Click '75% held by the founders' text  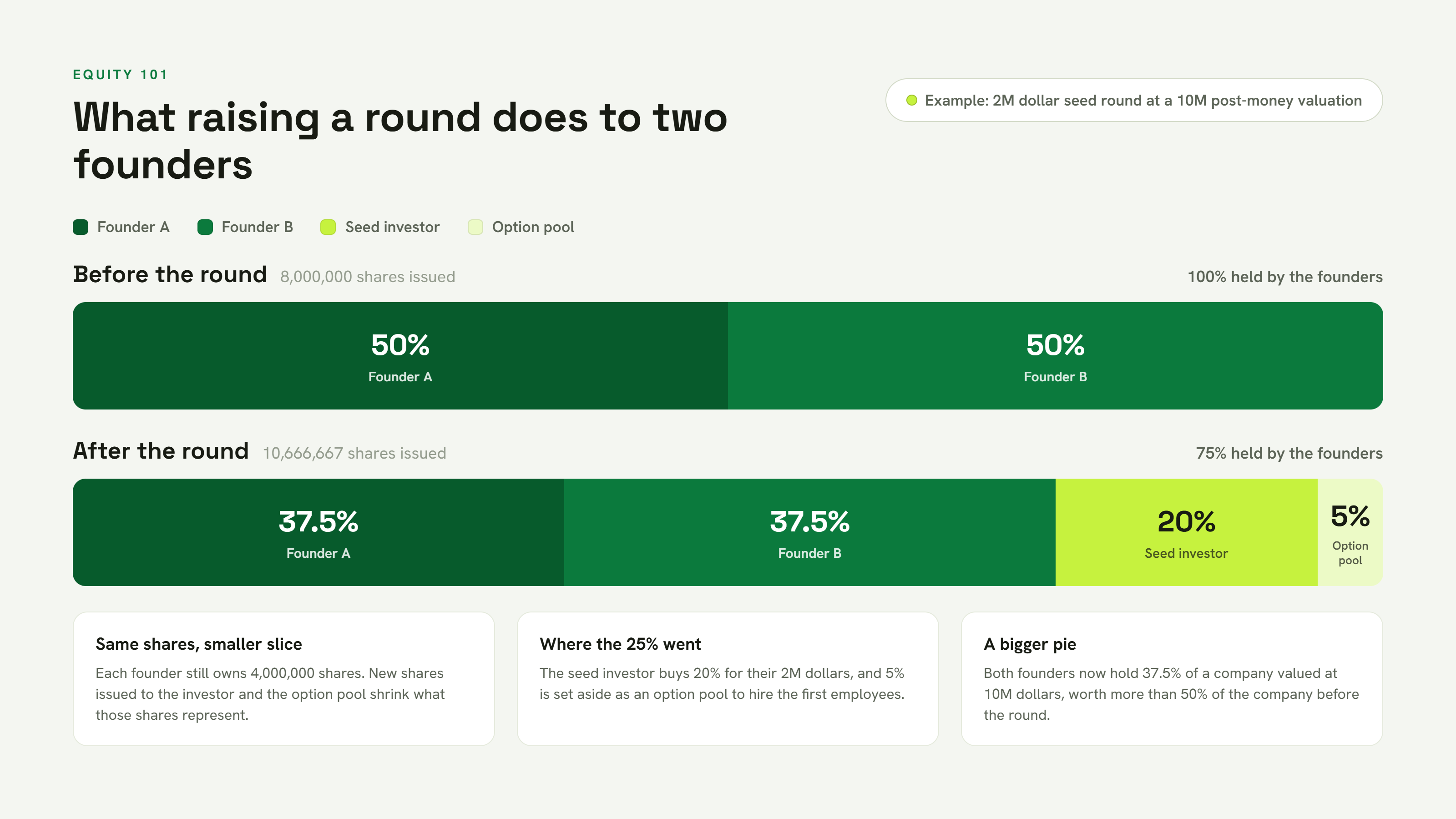click(1289, 453)
